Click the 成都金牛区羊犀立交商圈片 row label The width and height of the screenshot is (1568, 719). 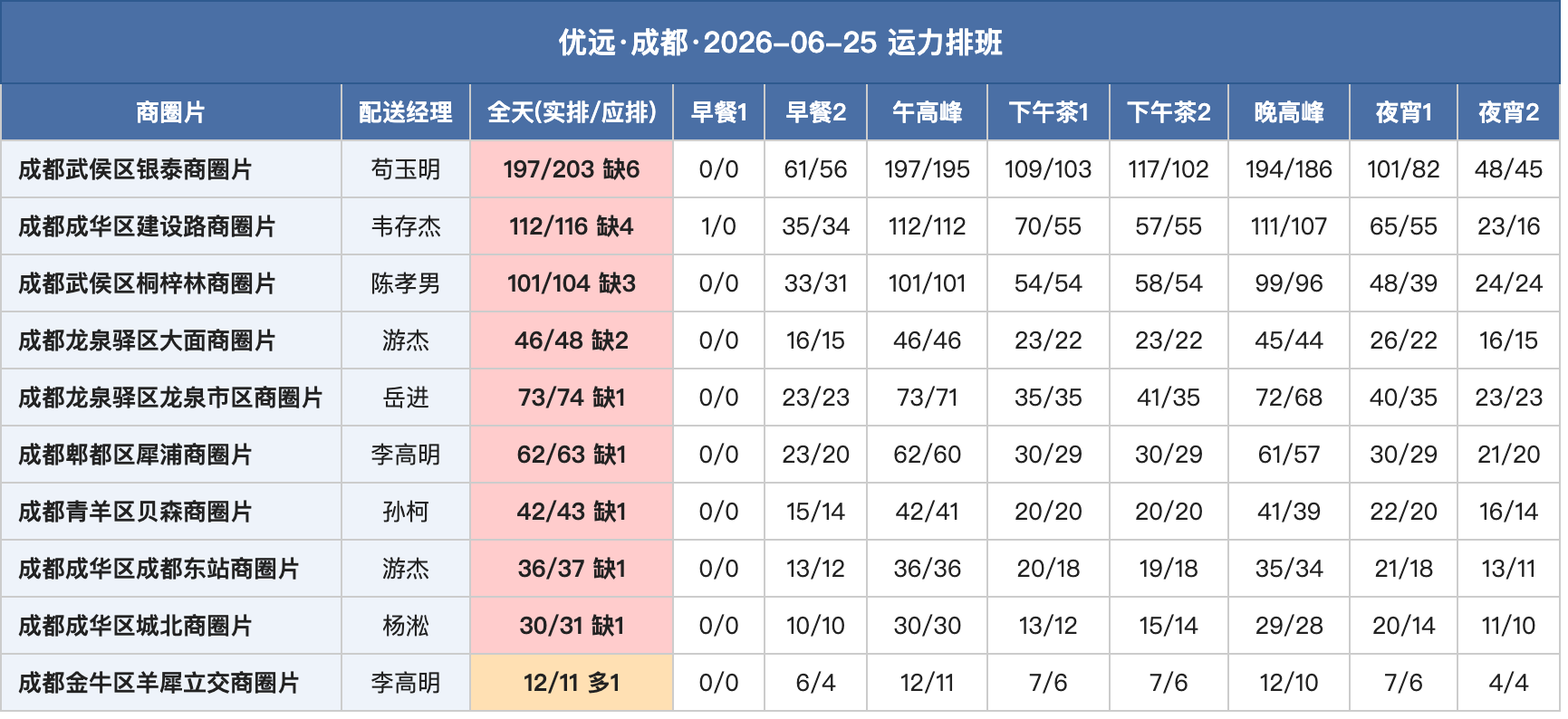(159, 683)
